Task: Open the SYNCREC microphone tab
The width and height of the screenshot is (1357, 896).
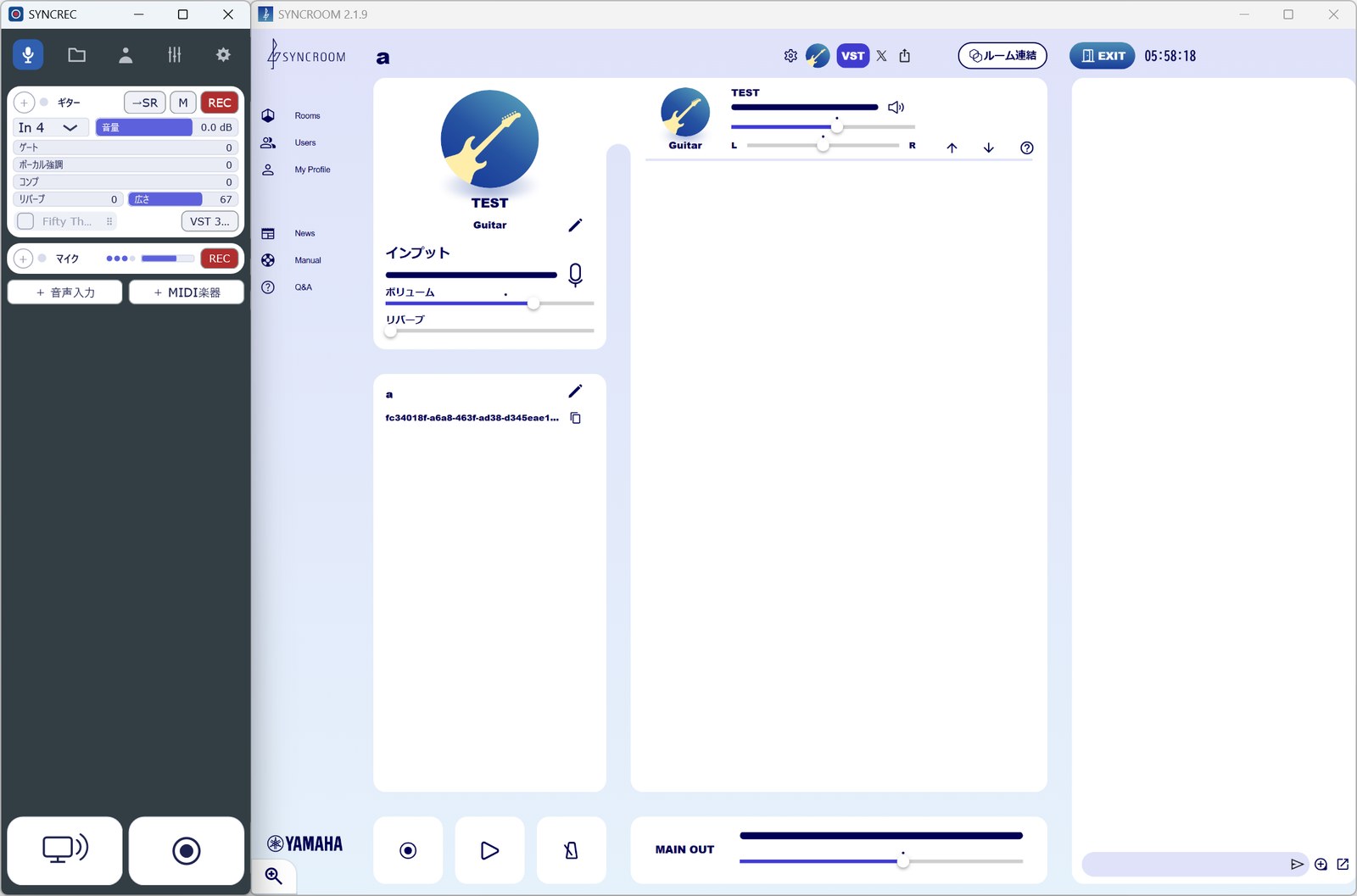Action: coord(28,55)
